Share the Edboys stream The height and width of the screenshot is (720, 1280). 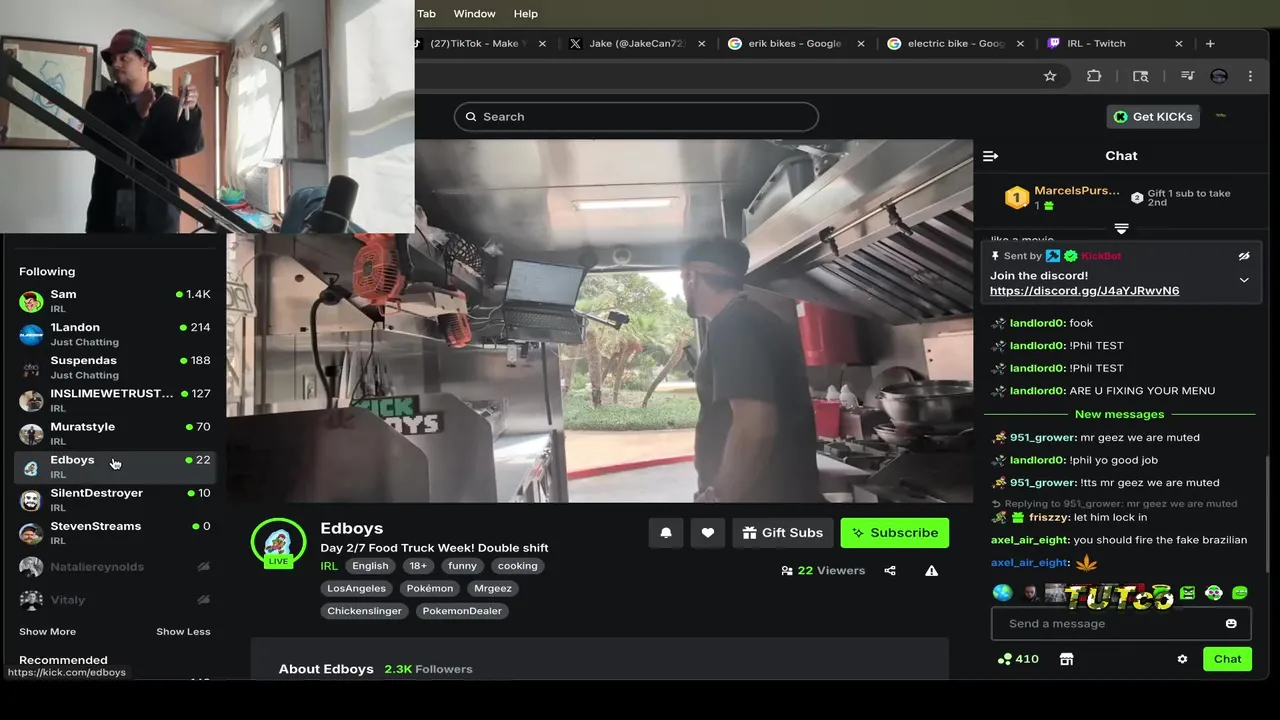(890, 571)
